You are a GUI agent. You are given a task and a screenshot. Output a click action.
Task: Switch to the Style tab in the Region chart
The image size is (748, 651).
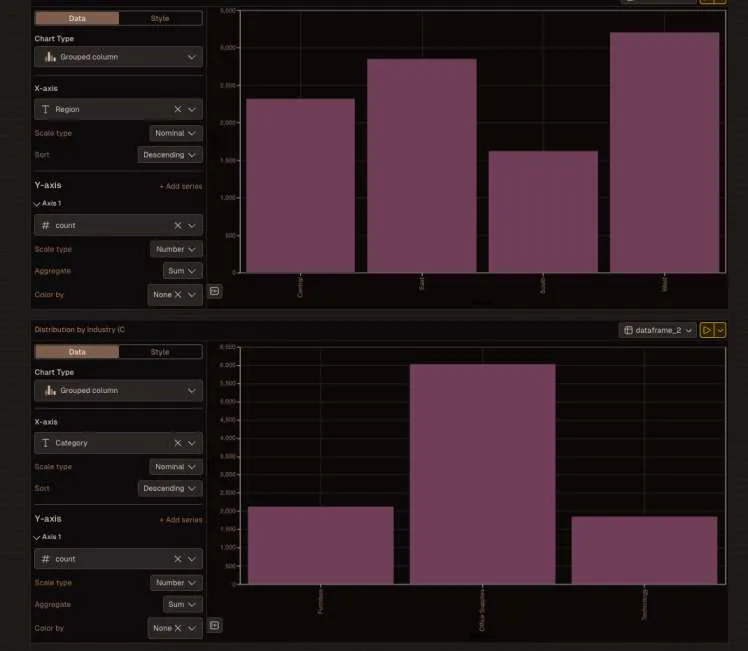pos(160,18)
